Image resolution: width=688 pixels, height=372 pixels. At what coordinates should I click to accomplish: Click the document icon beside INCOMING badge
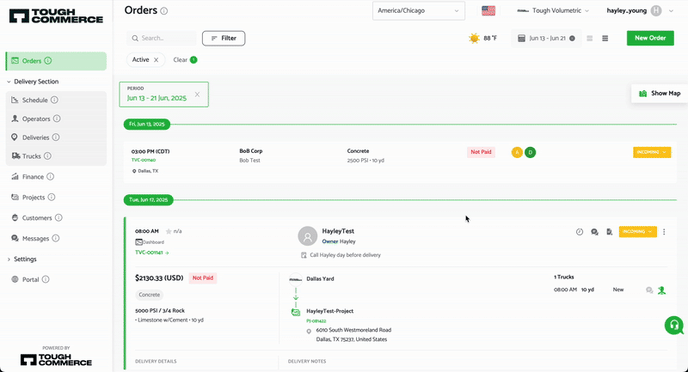(x=609, y=232)
